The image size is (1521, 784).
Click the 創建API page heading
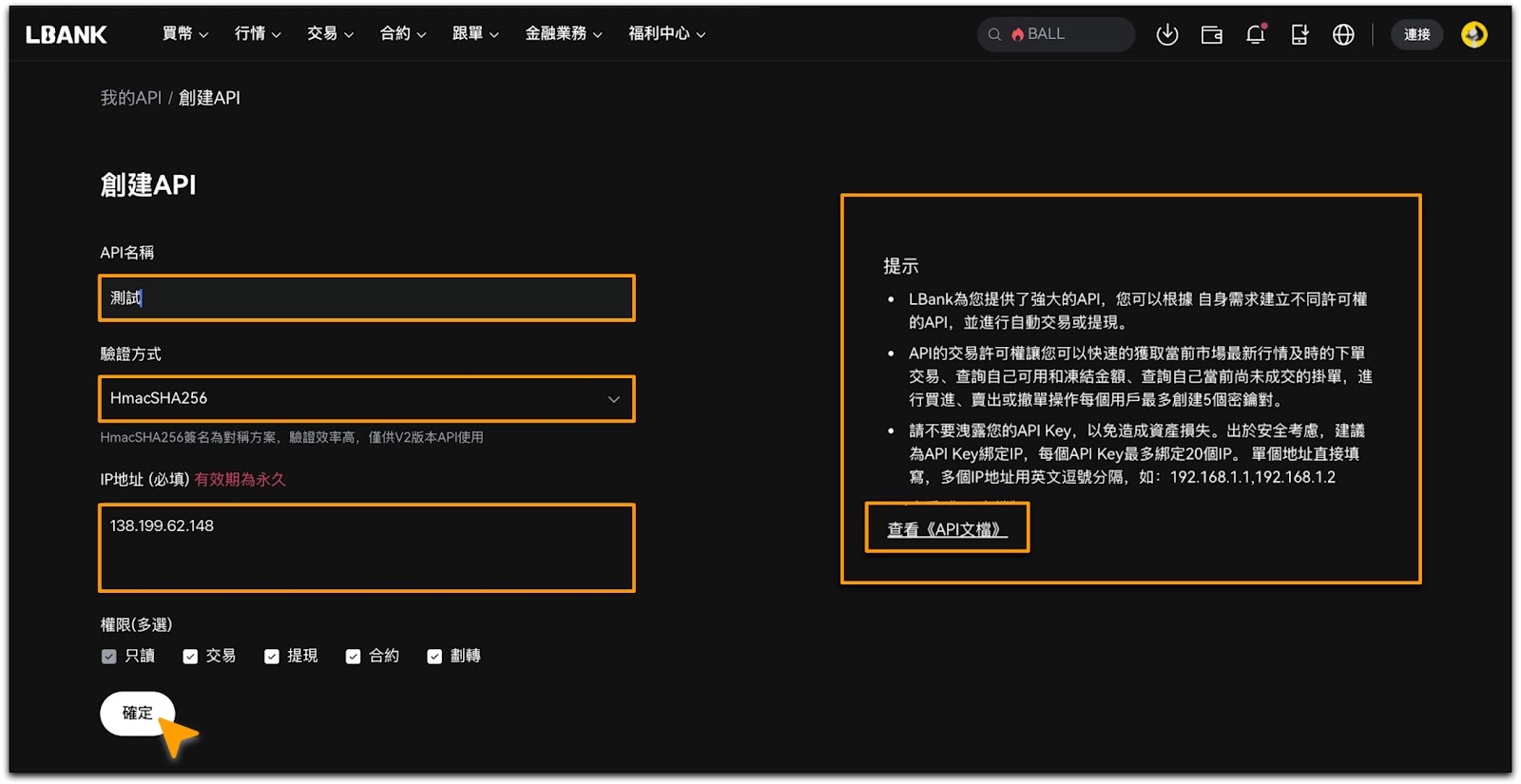[148, 184]
